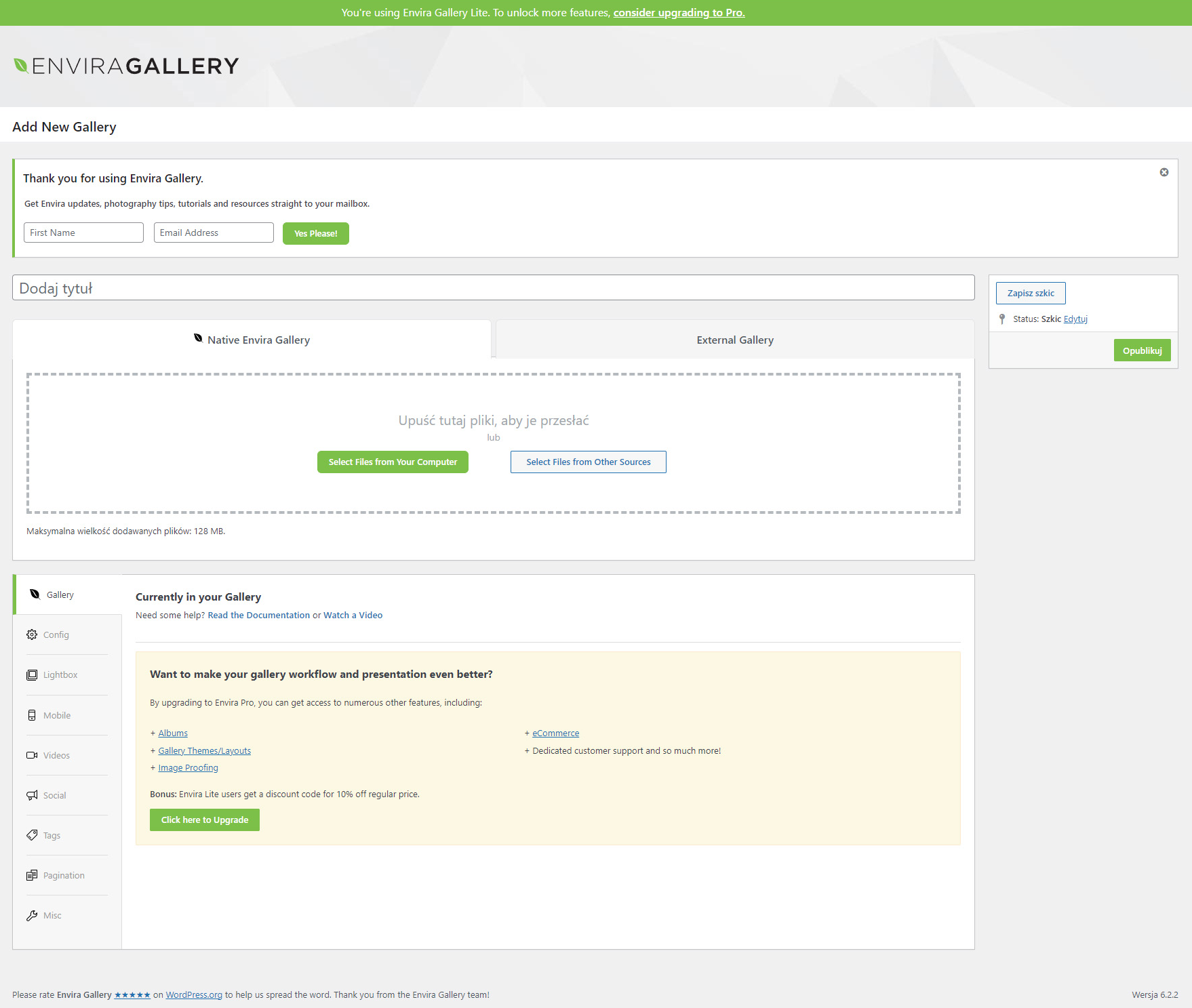Open the Tags settings tab
This screenshot has height=1008, width=1192.
tap(67, 835)
